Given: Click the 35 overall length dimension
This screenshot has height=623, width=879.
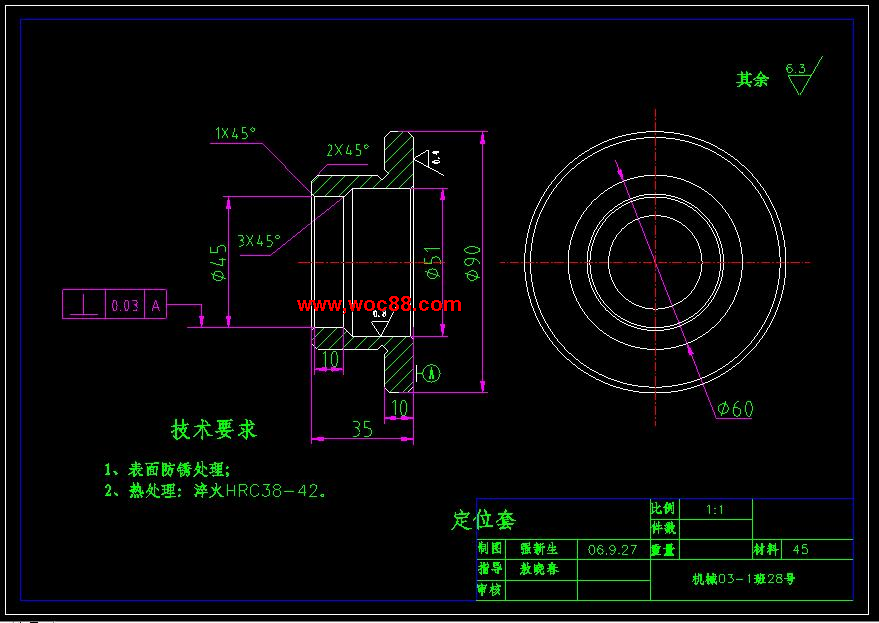Looking at the screenshot, I should 362,429.
